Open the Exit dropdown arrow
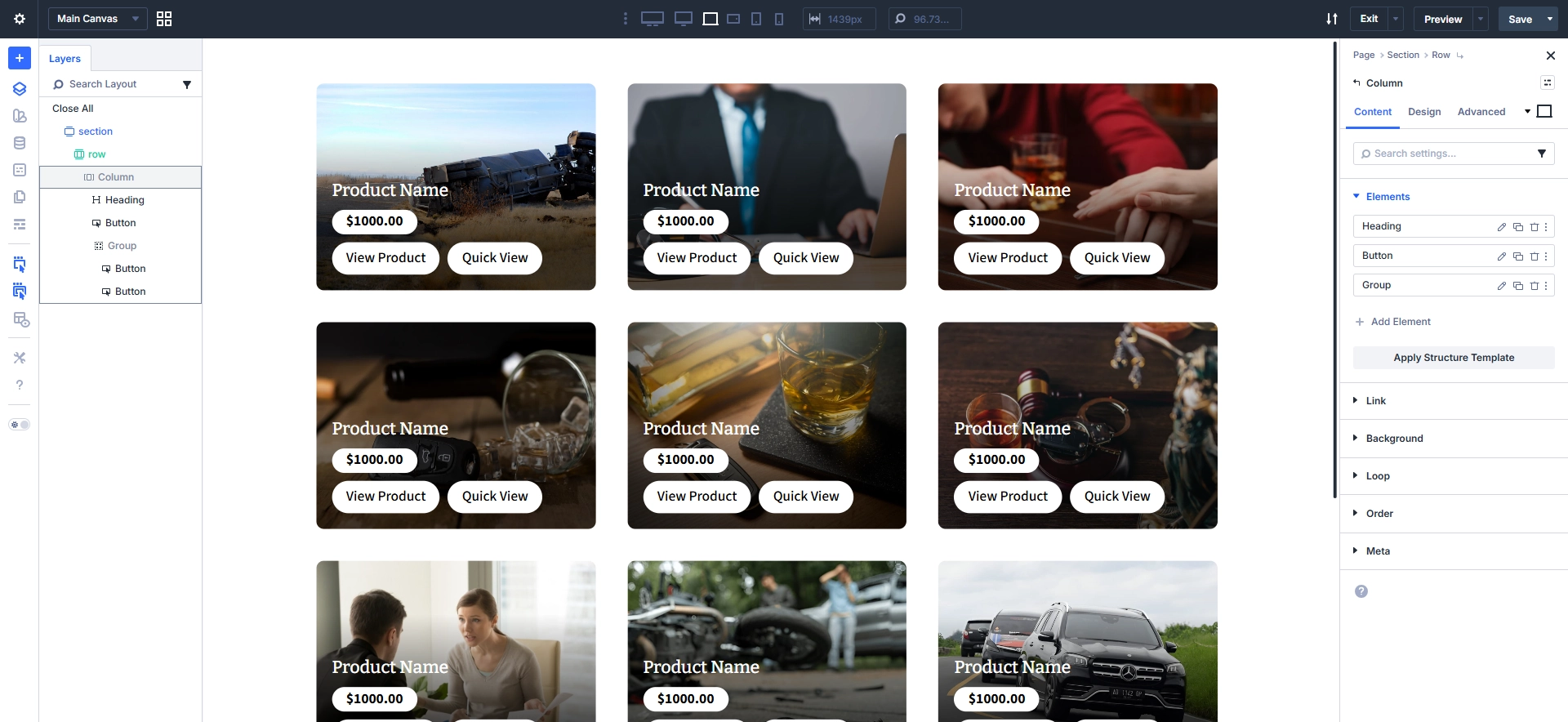 1396,19
